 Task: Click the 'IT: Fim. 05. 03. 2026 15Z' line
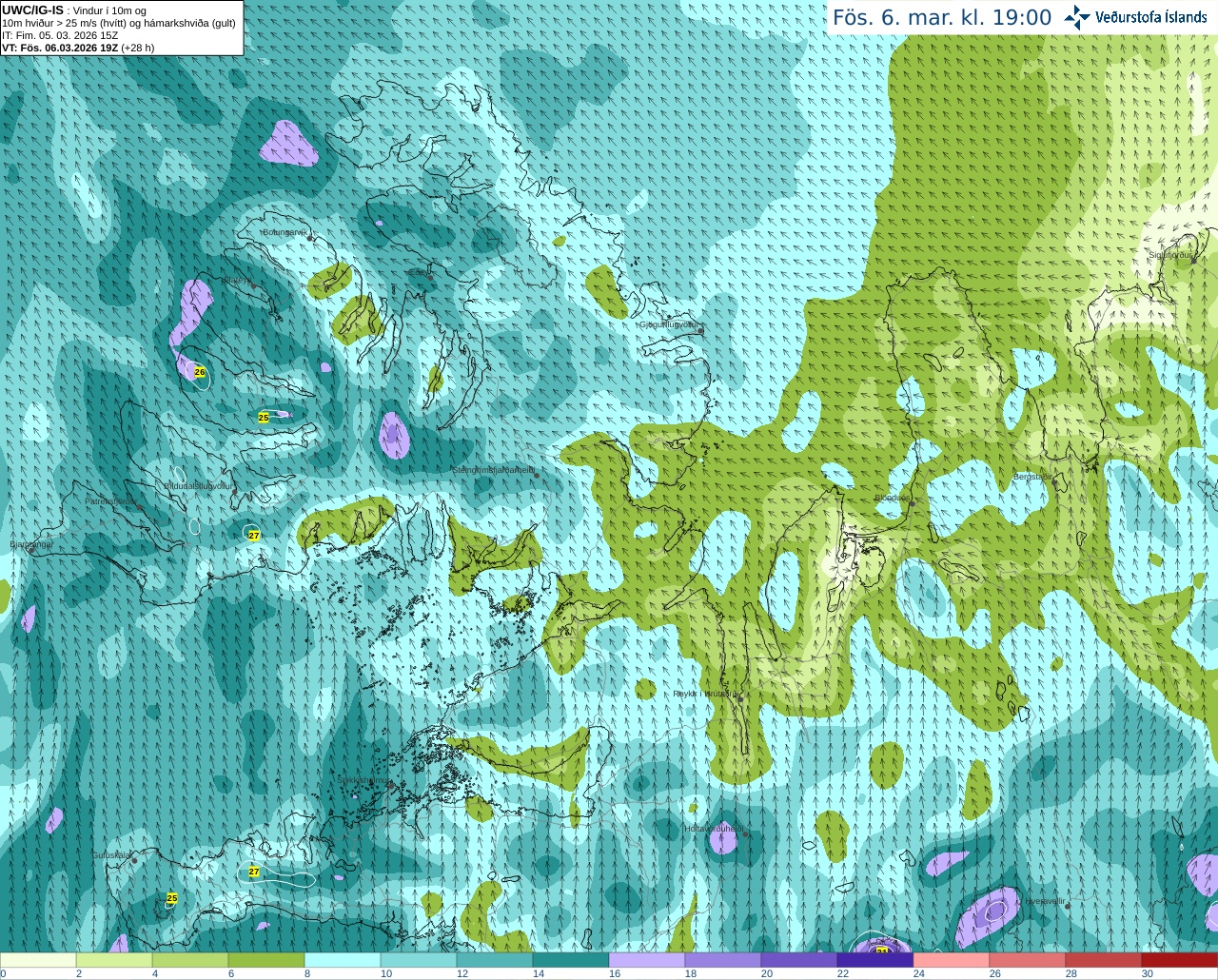pos(60,35)
